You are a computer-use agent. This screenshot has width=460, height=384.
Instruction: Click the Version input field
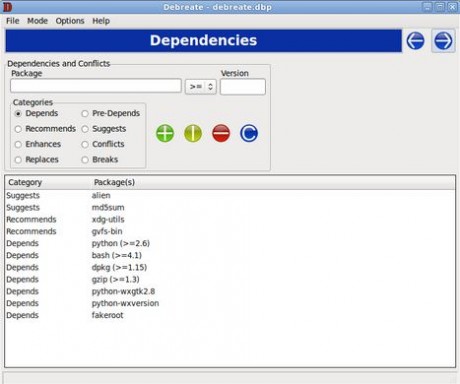coord(243,87)
